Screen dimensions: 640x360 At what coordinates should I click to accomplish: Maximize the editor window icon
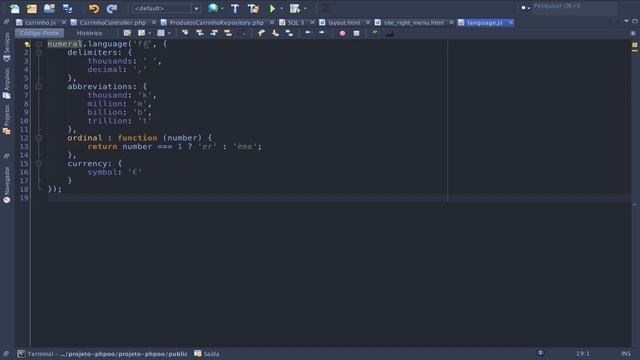[635, 21]
